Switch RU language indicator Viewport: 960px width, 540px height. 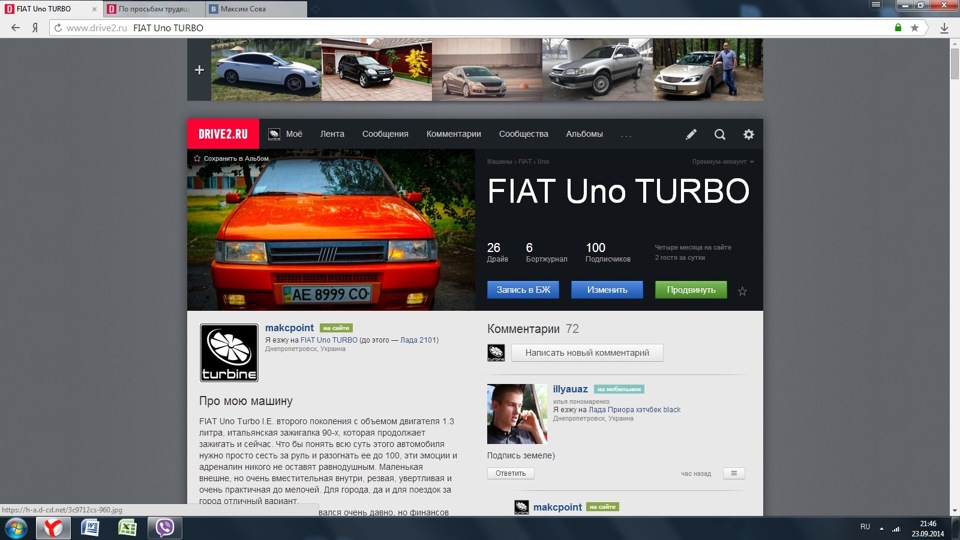[865, 527]
